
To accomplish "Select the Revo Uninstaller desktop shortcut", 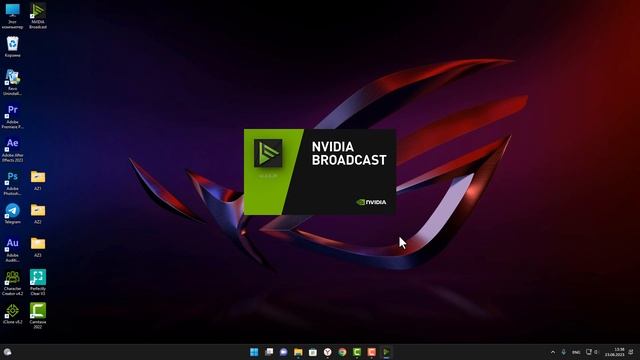I will click(12, 82).
